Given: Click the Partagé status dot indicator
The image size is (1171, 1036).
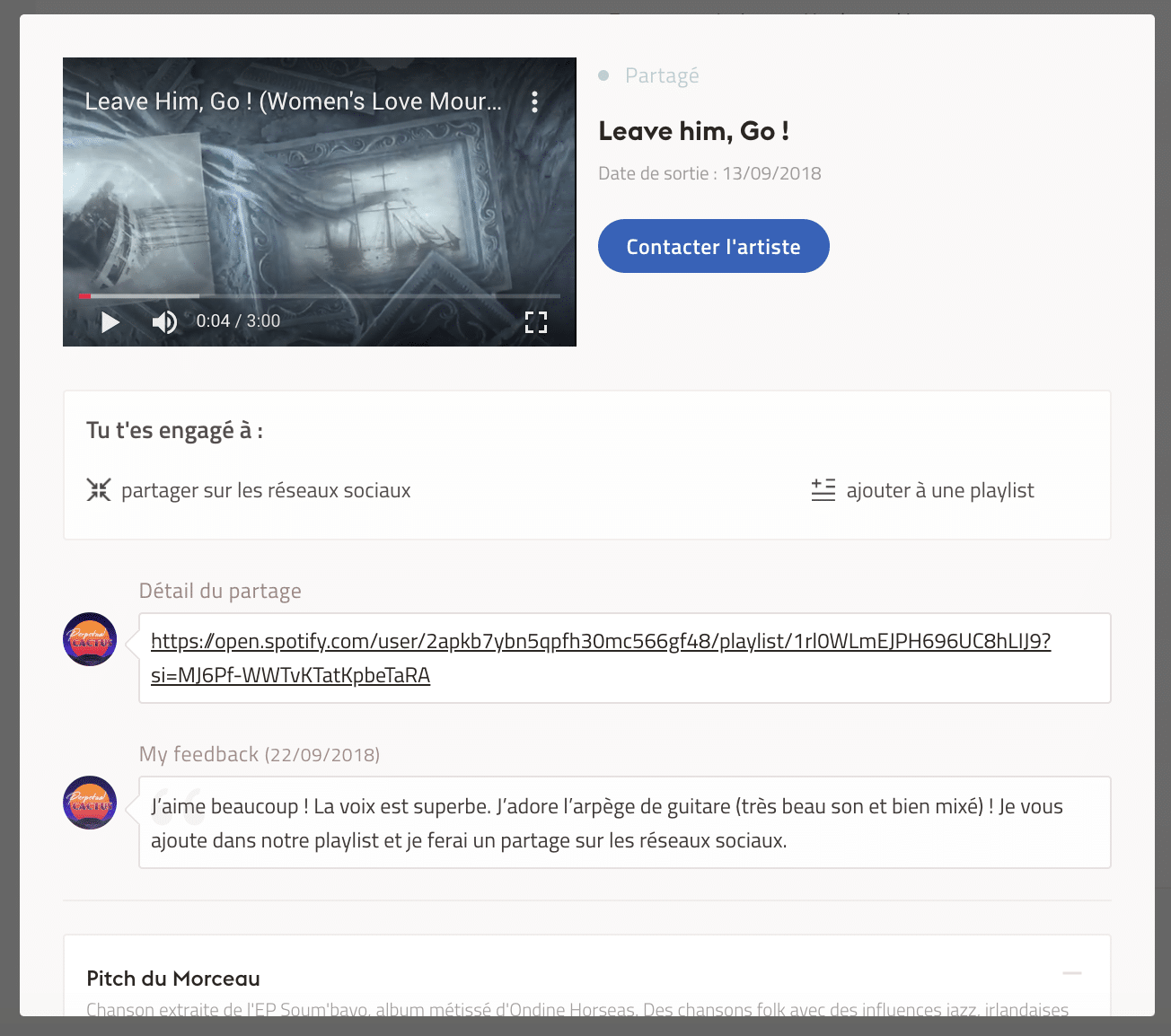Looking at the screenshot, I should pos(603,75).
